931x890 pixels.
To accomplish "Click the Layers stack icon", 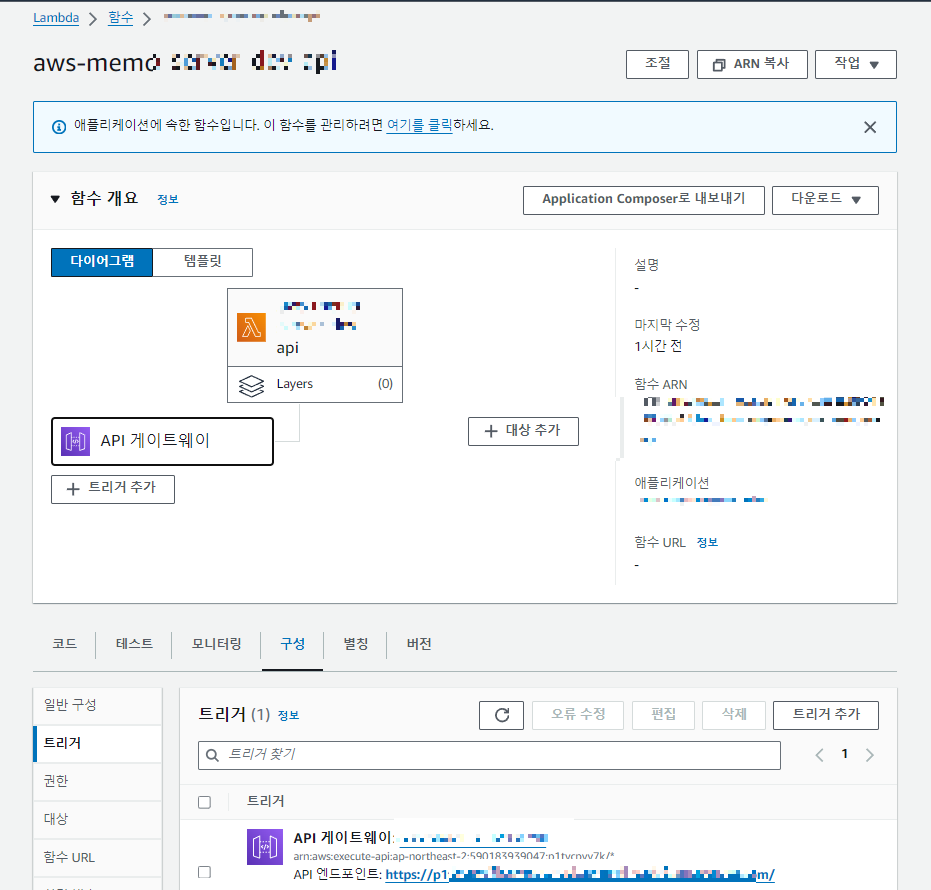I will [x=251, y=385].
